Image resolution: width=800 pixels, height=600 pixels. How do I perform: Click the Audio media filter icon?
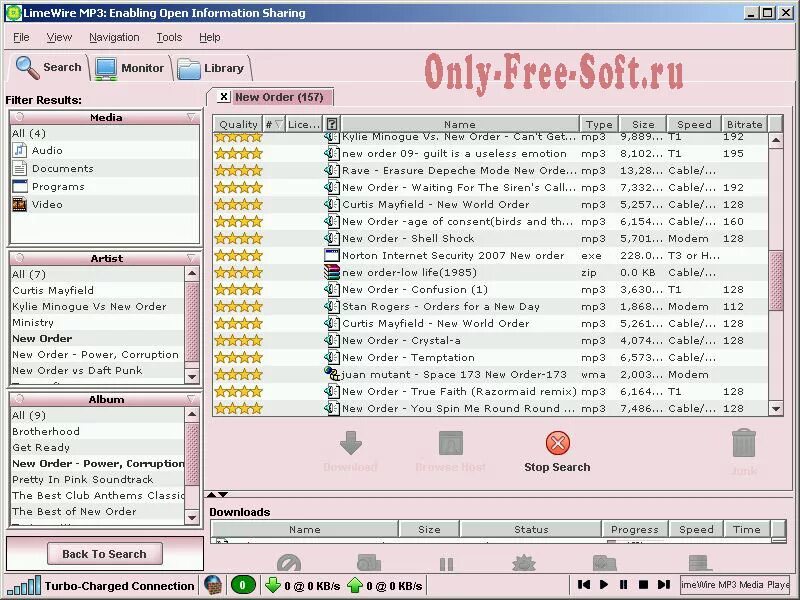tap(19, 151)
